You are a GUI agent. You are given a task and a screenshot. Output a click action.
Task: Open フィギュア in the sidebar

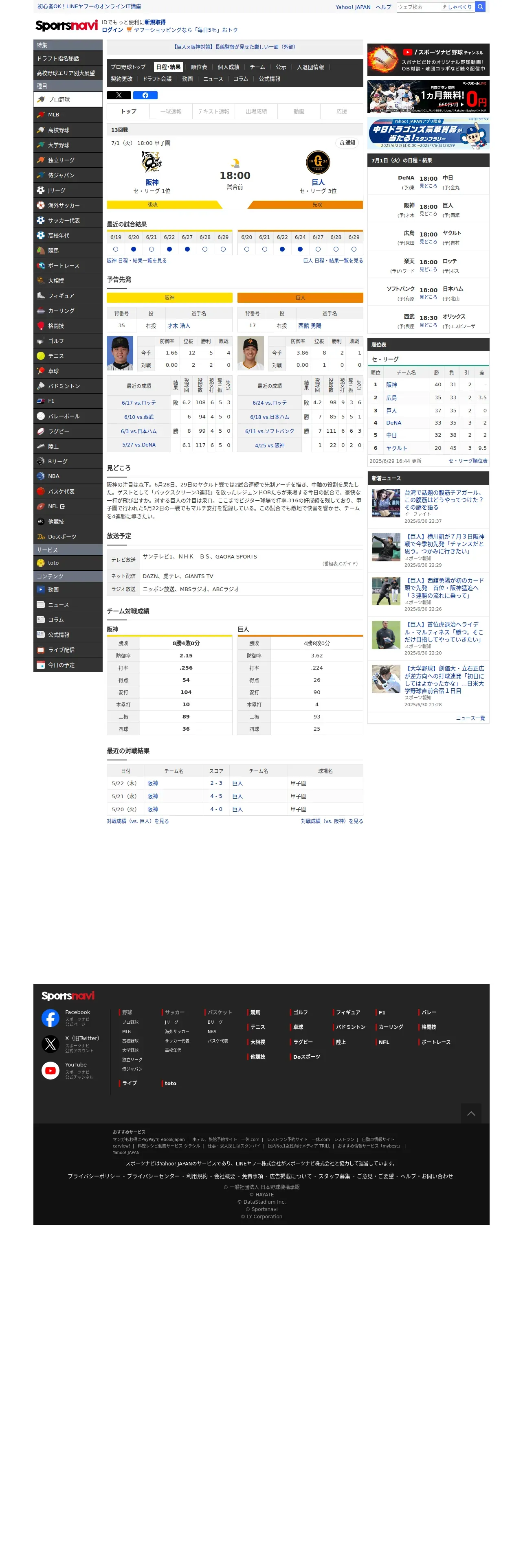pos(68,296)
